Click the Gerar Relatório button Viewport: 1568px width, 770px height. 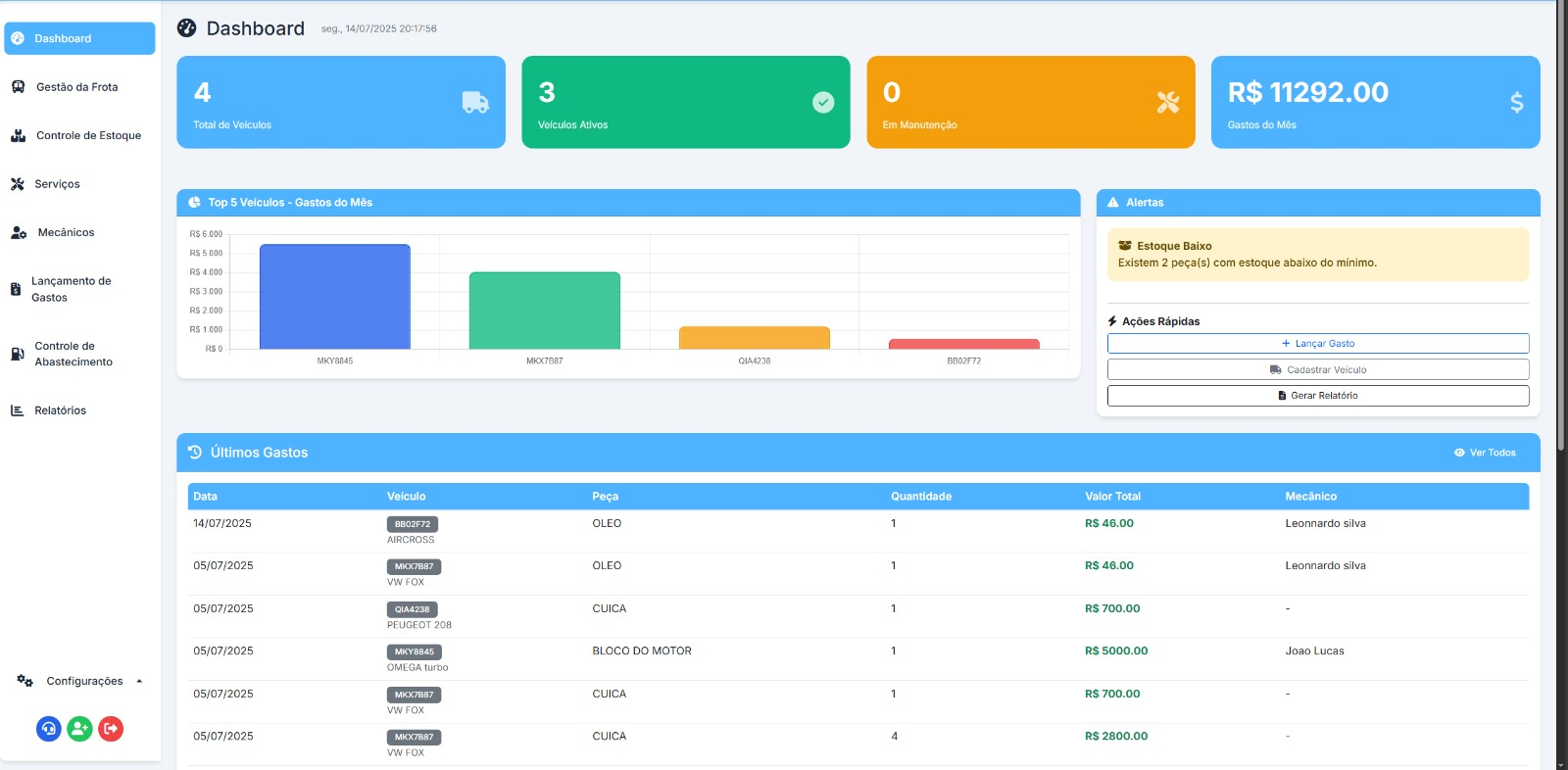pyautogui.click(x=1318, y=396)
